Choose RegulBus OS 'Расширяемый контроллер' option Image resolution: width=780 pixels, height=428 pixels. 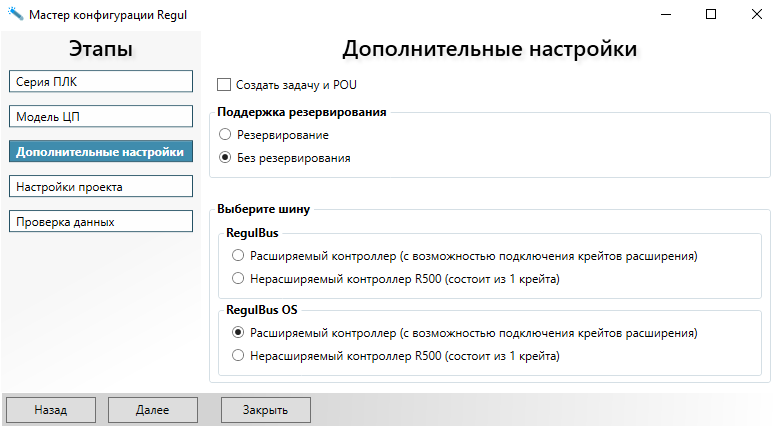coord(238,332)
